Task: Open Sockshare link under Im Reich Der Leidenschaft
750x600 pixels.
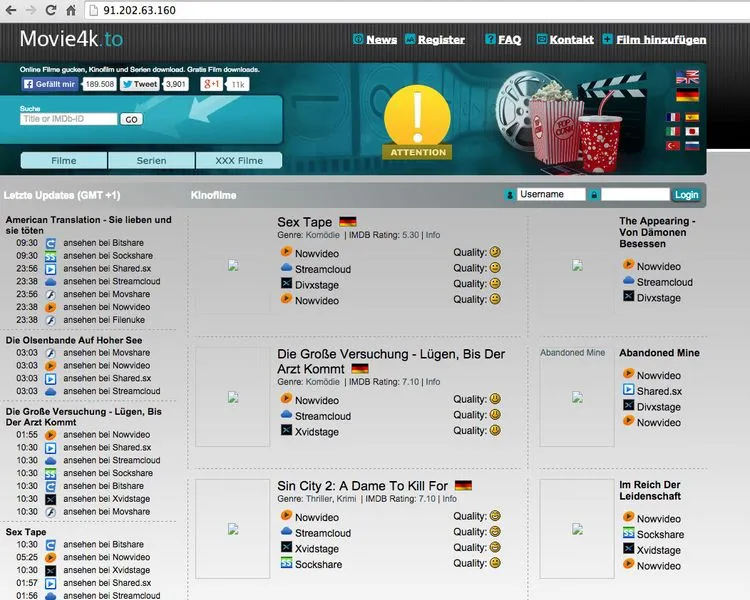Action: click(x=660, y=534)
